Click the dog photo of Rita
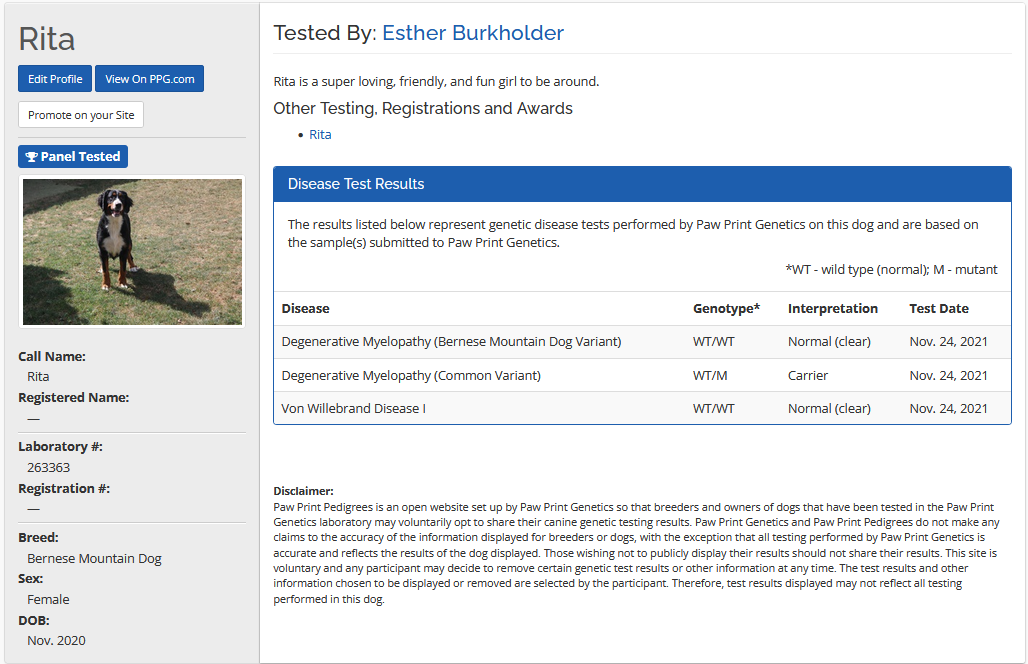The height and width of the screenshot is (664, 1028). coord(132,251)
